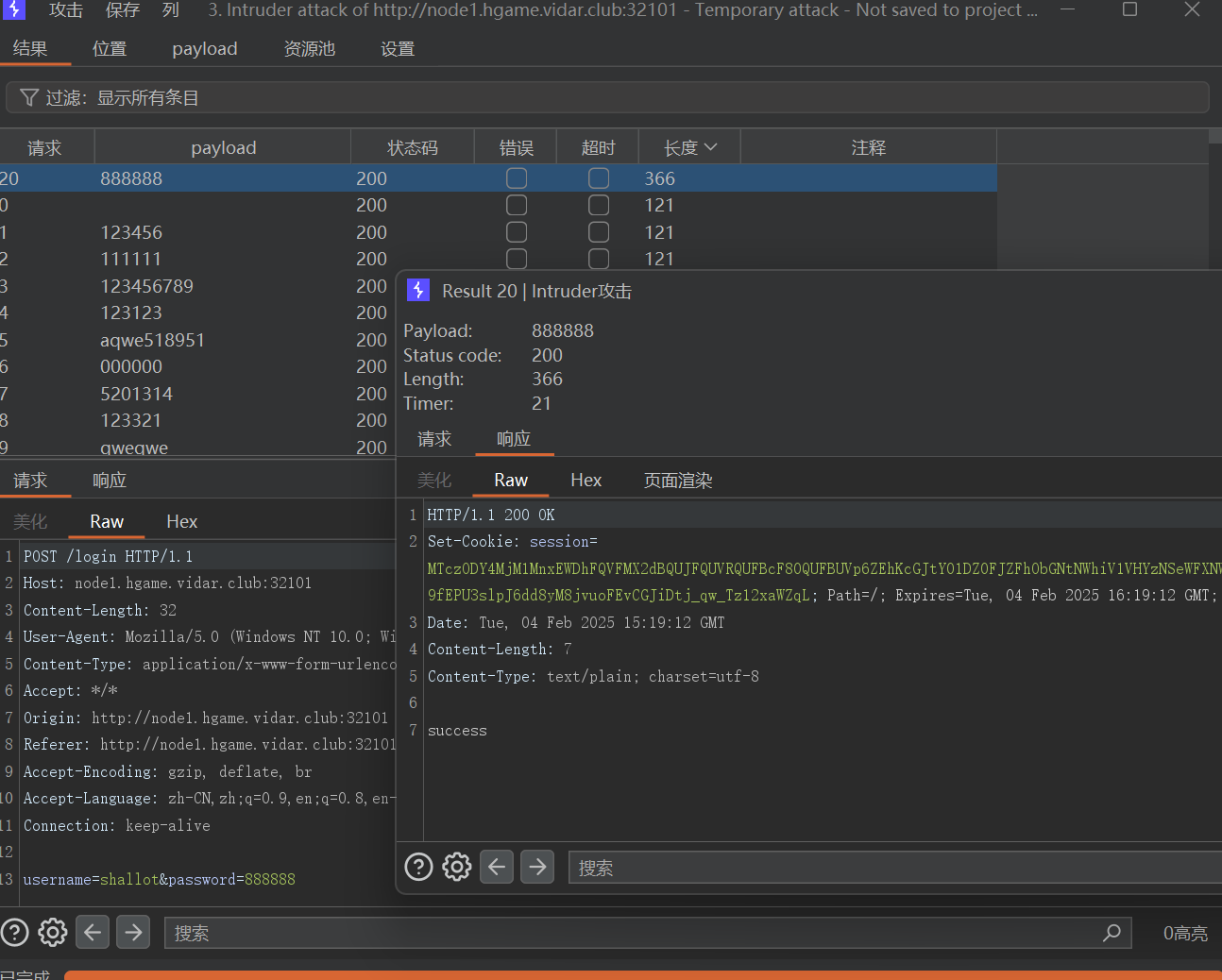Select the lower-left Raw view tab
This screenshot has width=1222, height=980.
pyautogui.click(x=107, y=522)
